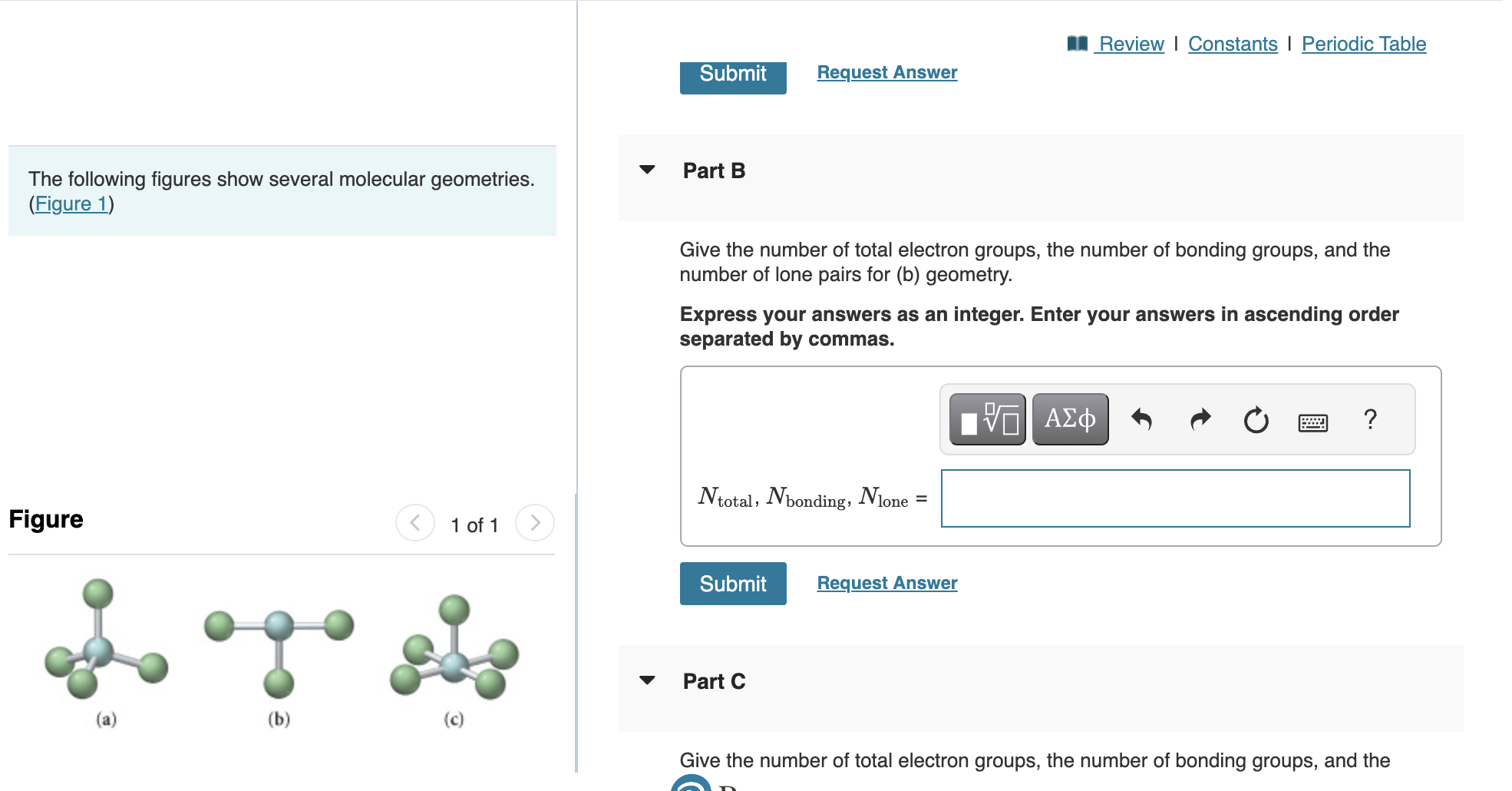Select the Greek symbols ΑΣΦ icon
The width and height of the screenshot is (1512, 791).
coord(1070,419)
